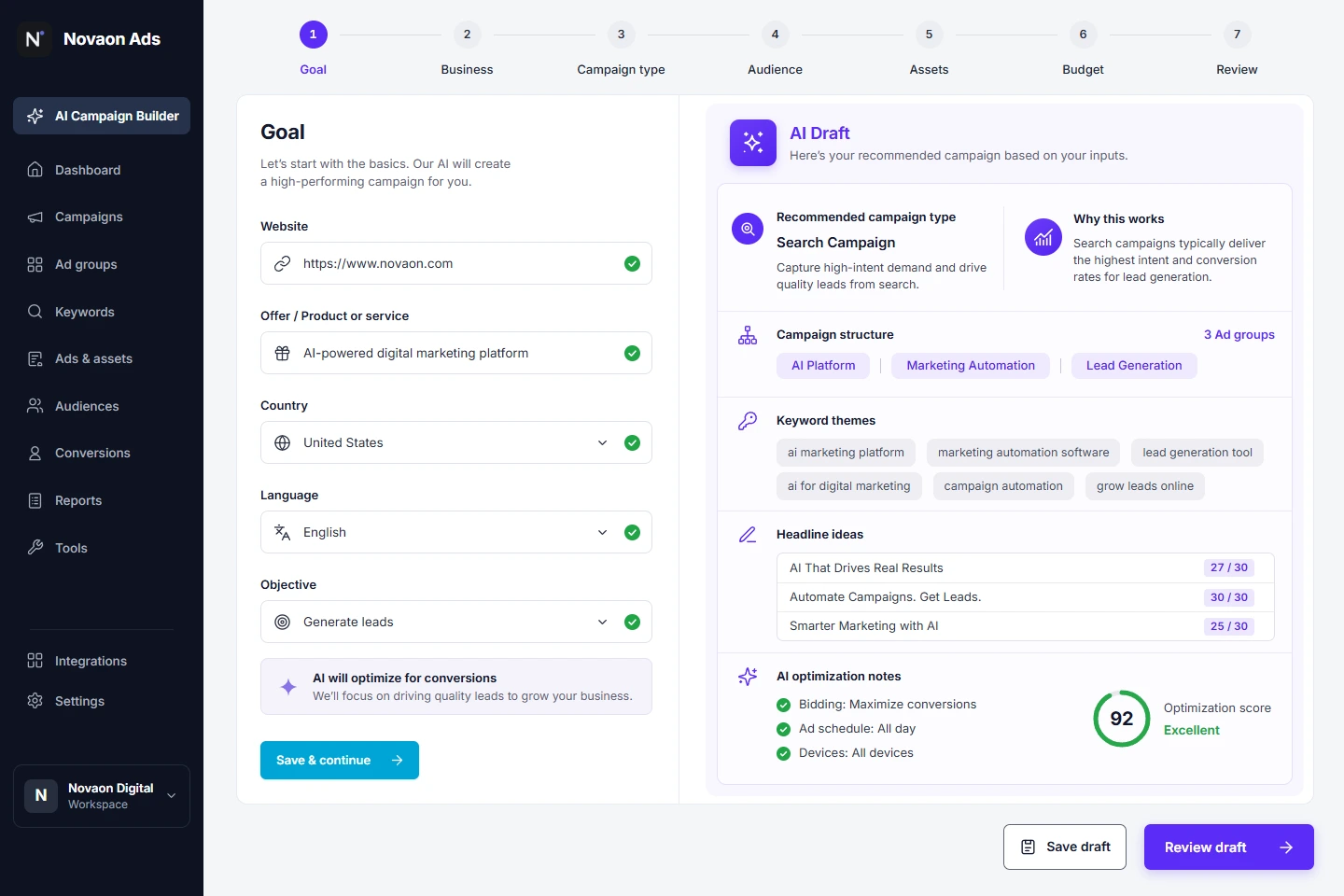Go to step 2 Business
1344x896 pixels.
point(467,50)
